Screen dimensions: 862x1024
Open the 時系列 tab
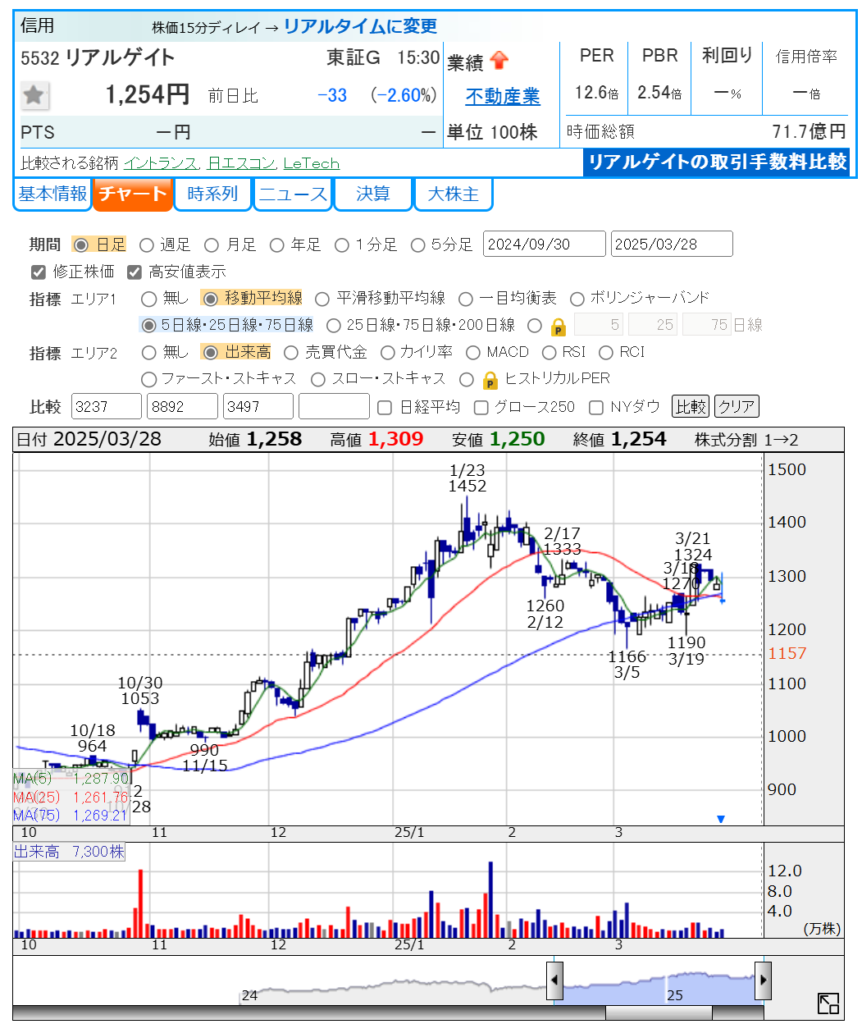(x=212, y=194)
